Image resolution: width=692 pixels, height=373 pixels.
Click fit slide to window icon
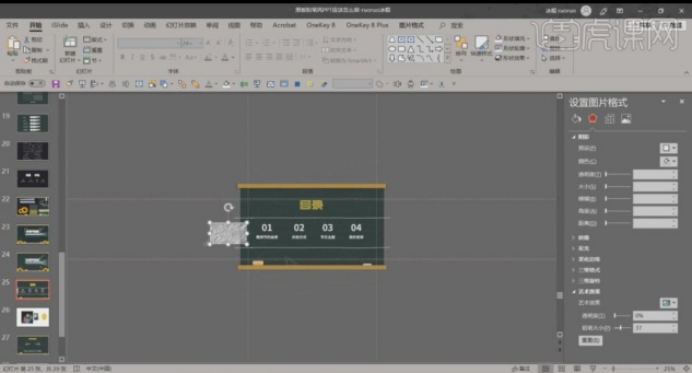[686, 368]
